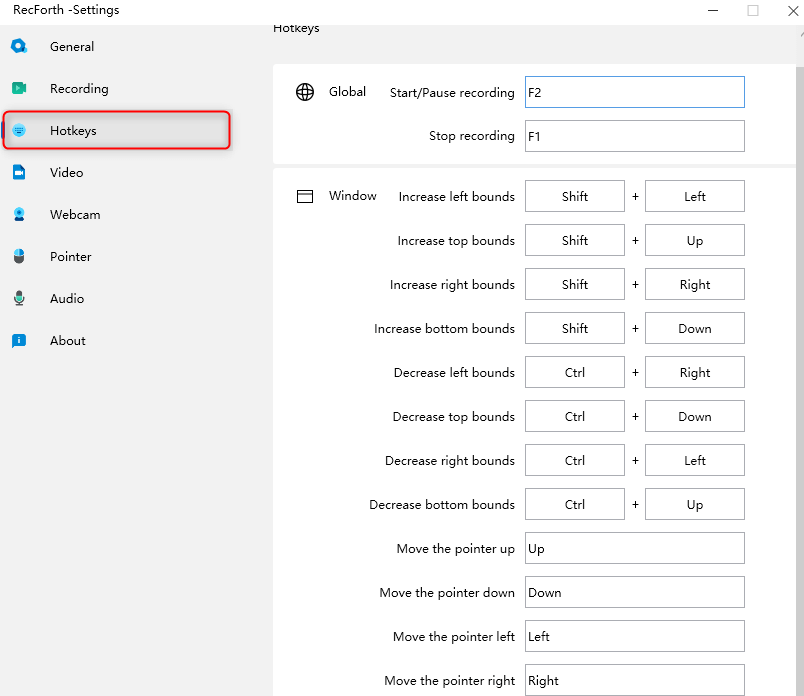Edit Shift modifier for Increase left bounds
804x696 pixels.
[x=575, y=196]
